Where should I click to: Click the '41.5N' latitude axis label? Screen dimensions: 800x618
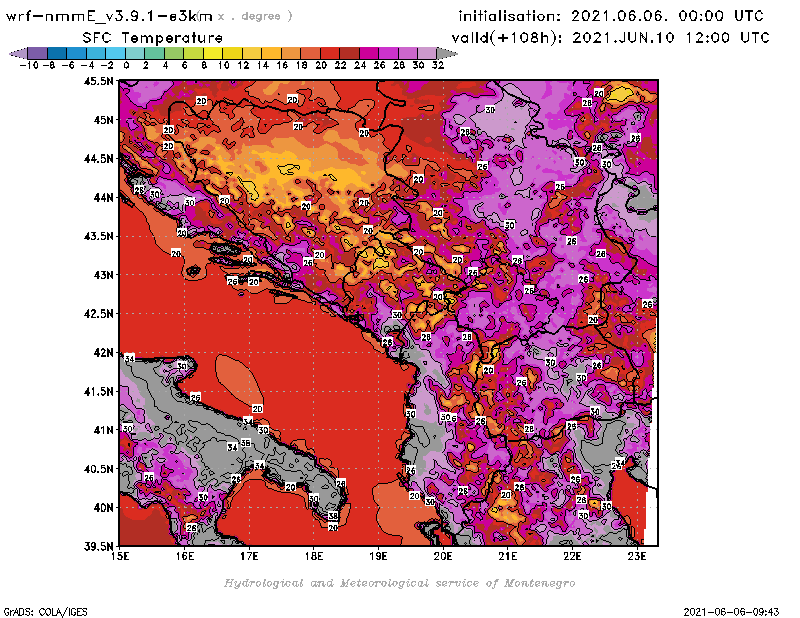pyautogui.click(x=98, y=391)
